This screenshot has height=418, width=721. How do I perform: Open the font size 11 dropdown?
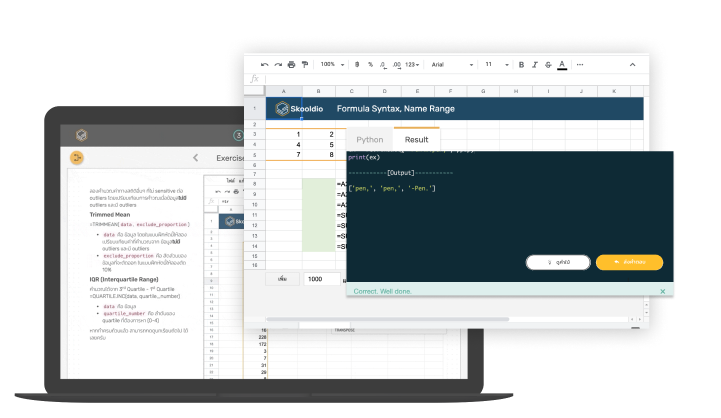click(494, 64)
